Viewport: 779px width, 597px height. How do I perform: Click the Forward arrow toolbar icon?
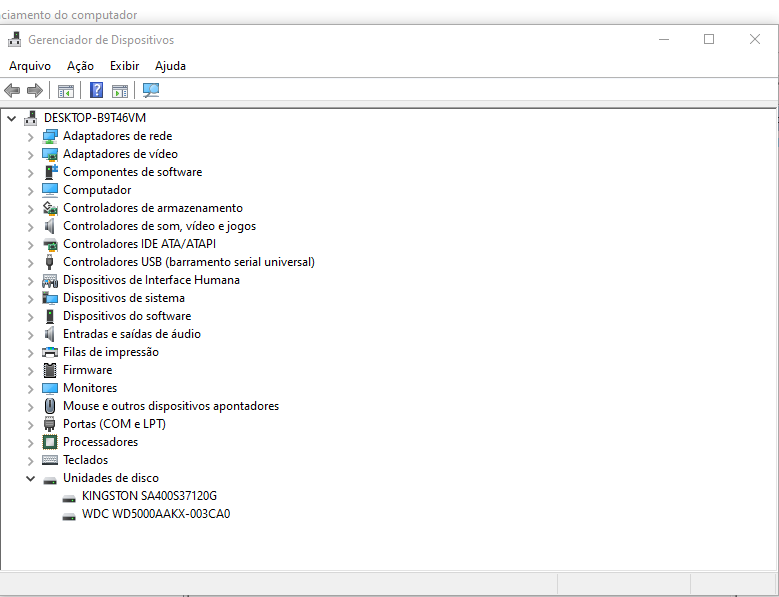(x=34, y=90)
